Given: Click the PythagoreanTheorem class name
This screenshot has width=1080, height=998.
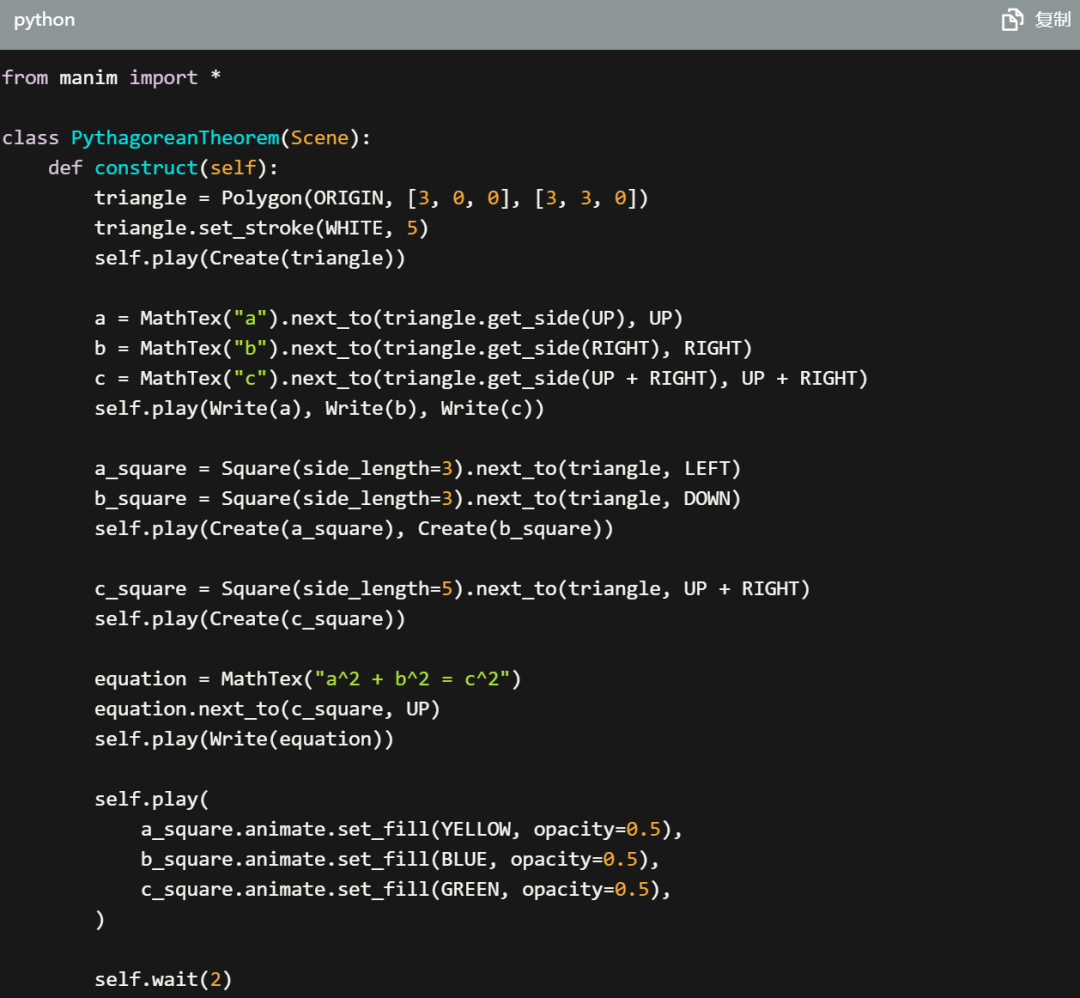Looking at the screenshot, I should pyautogui.click(x=176, y=138).
